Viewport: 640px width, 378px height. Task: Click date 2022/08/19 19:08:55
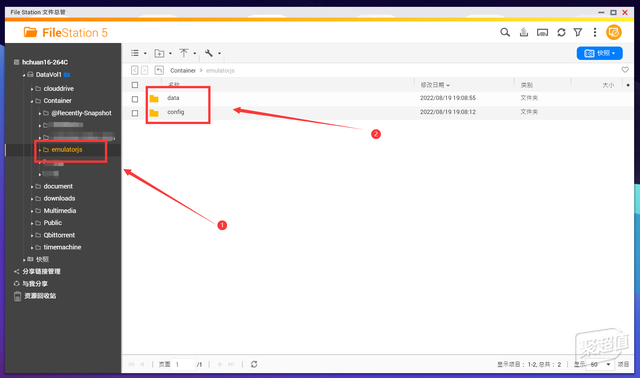(x=448, y=98)
